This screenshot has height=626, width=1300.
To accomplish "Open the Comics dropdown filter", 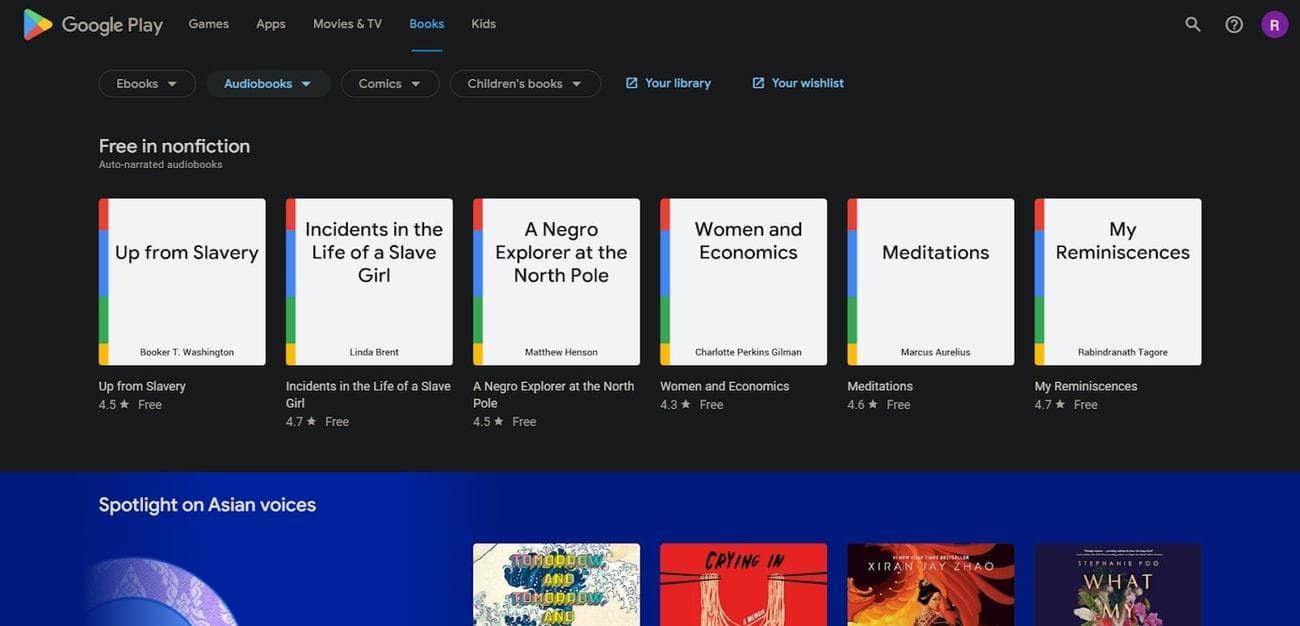I will pos(389,84).
